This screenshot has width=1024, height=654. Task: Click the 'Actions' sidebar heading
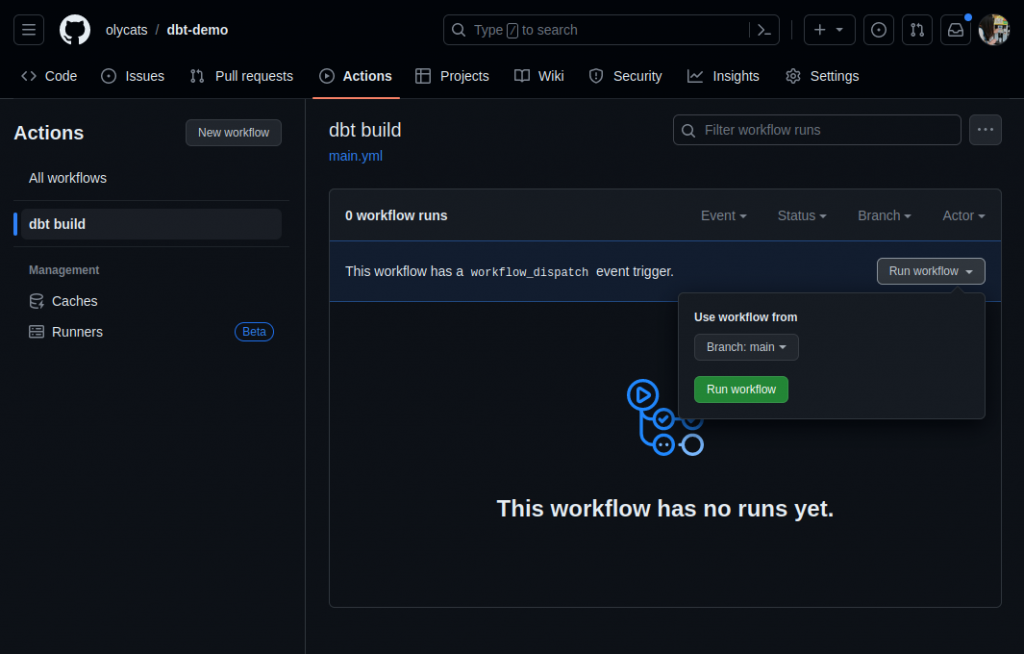[49, 133]
